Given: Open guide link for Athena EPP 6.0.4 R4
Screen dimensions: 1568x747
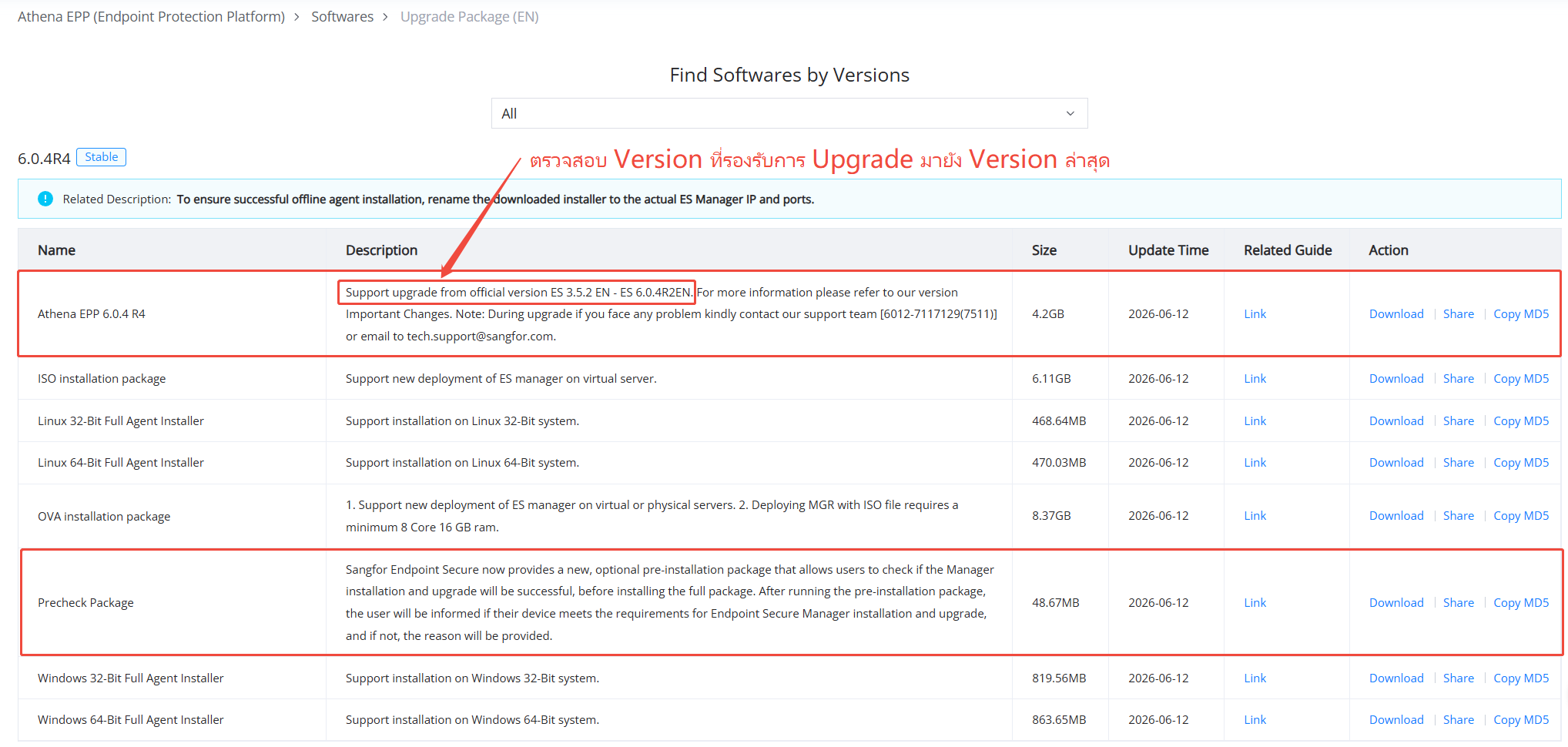Looking at the screenshot, I should click(1255, 313).
